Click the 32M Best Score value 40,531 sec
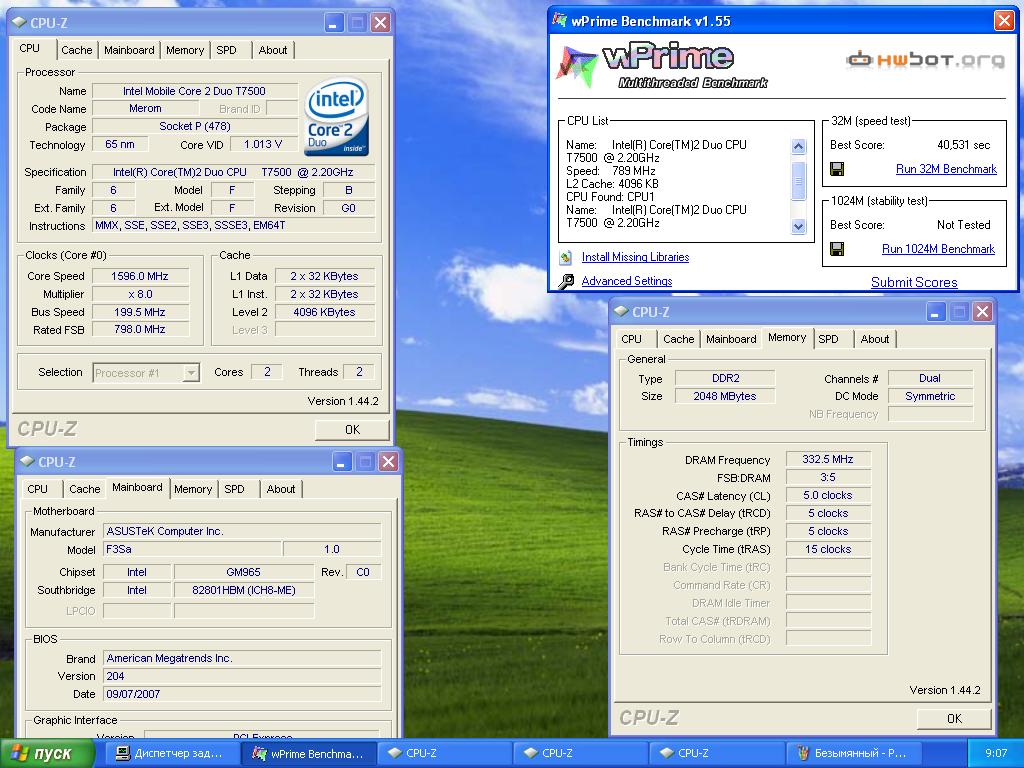The width and height of the screenshot is (1024, 768). 963,145
